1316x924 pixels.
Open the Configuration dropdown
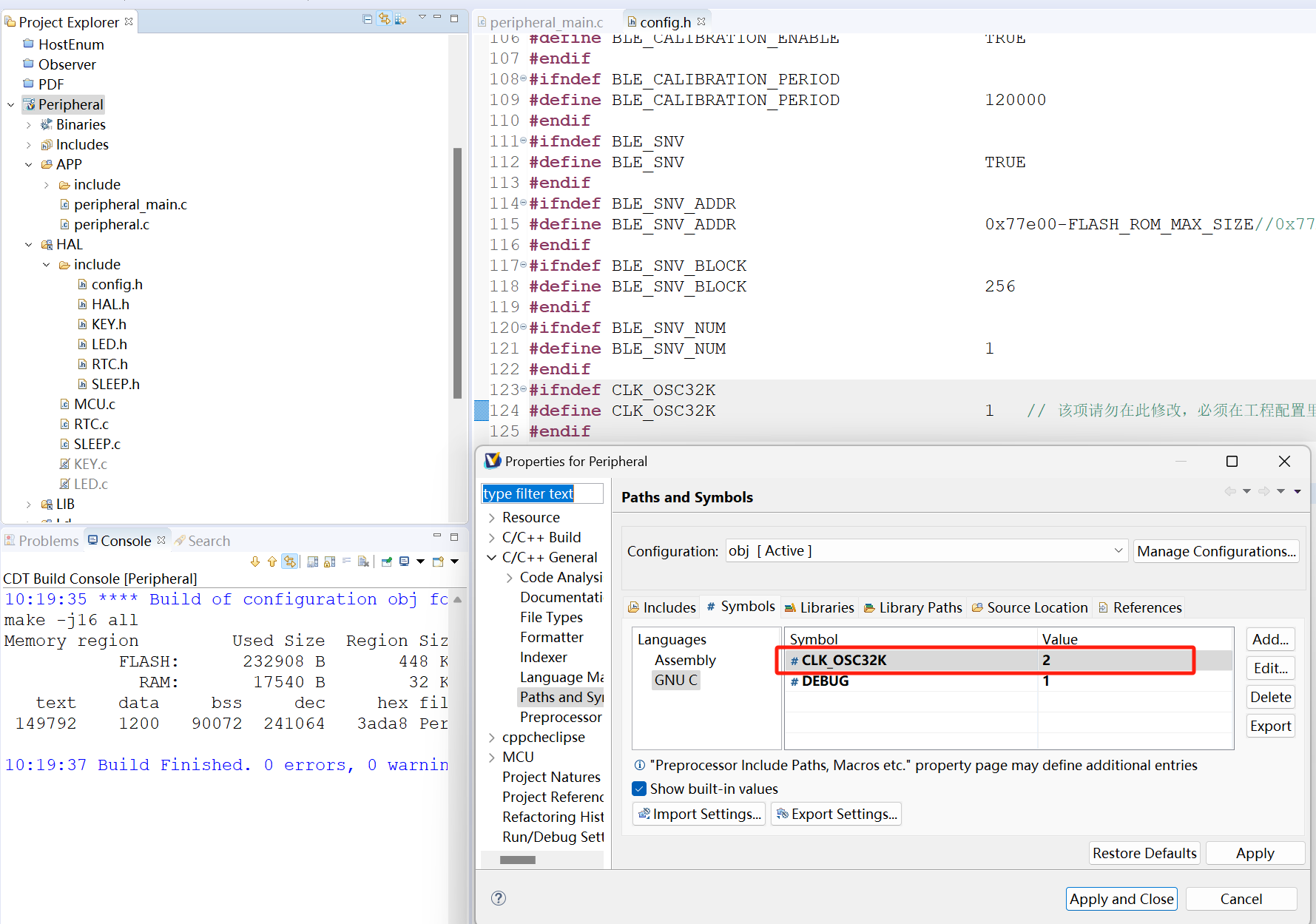pos(1118,550)
